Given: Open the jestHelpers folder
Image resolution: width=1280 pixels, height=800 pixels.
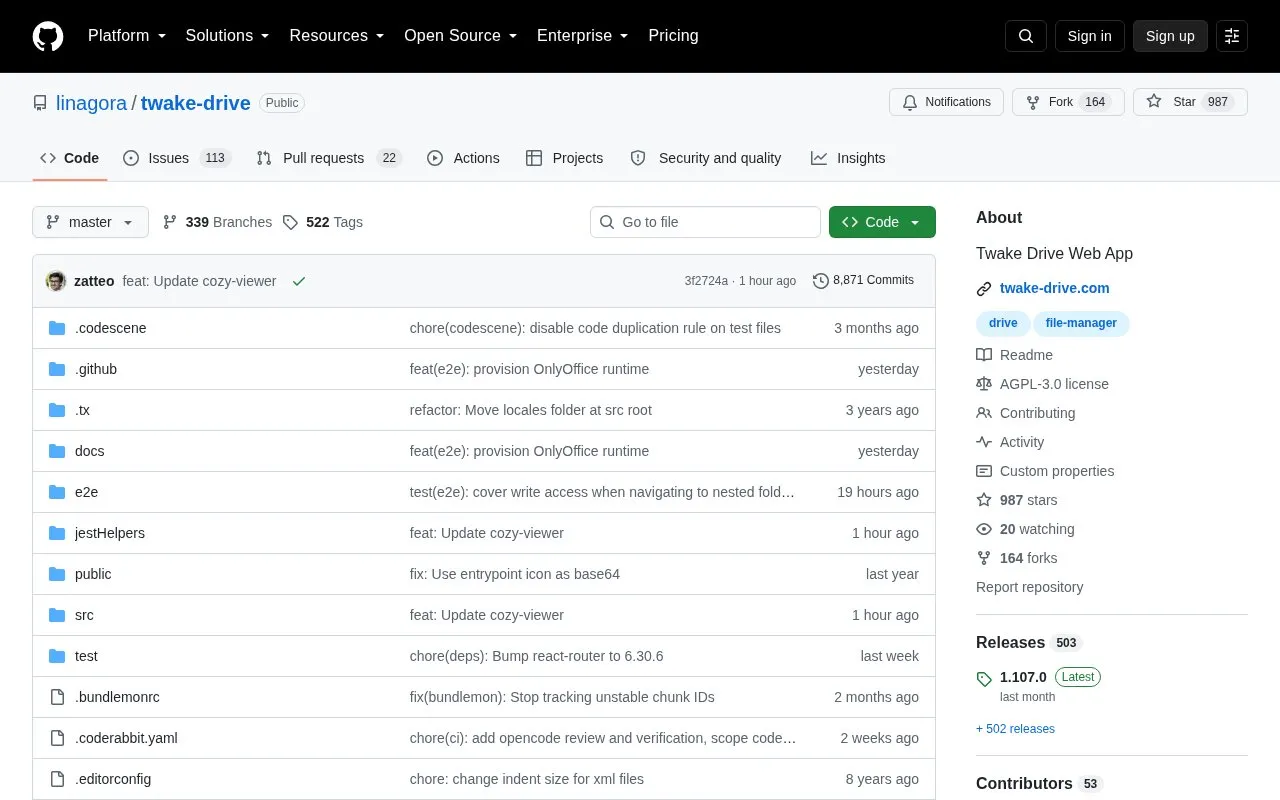Looking at the screenshot, I should click(x=110, y=533).
